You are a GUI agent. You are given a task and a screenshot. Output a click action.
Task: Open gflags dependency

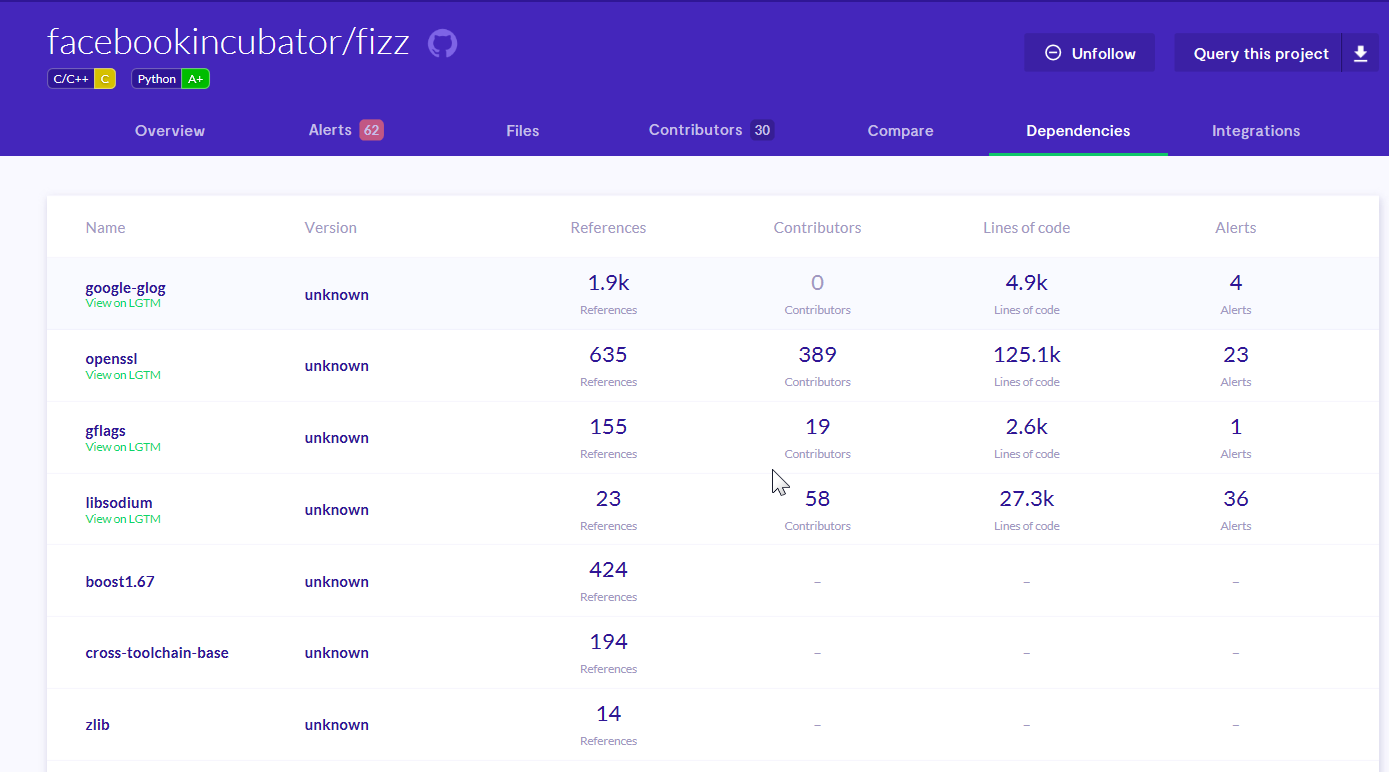point(106,431)
